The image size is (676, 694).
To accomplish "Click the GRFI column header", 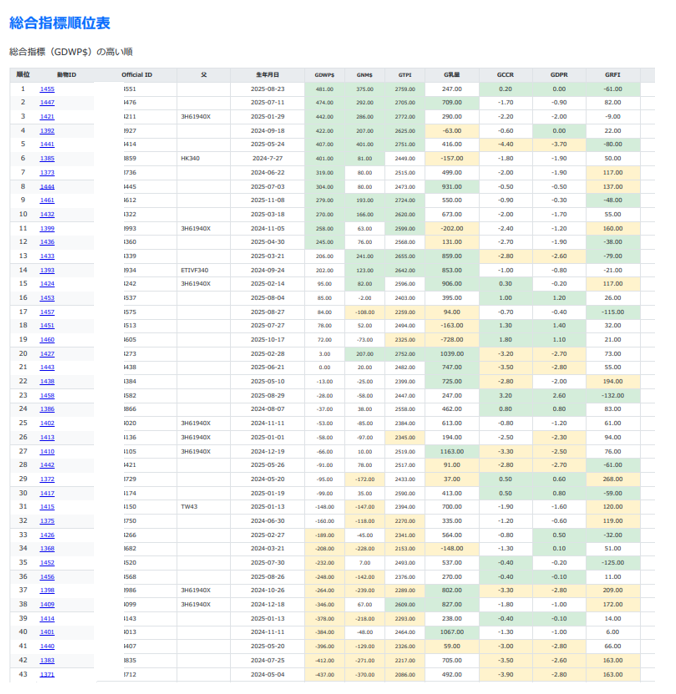I will point(613,75).
